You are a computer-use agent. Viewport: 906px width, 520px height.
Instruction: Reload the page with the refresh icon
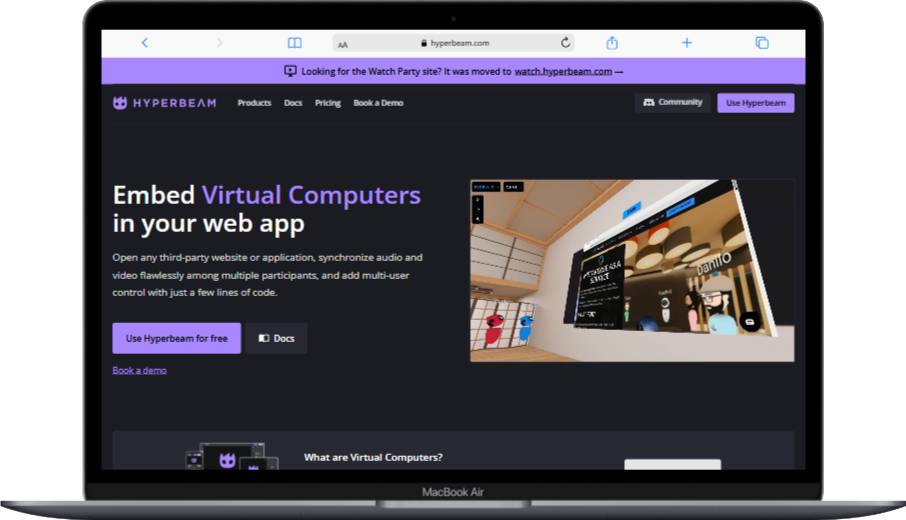click(x=566, y=42)
